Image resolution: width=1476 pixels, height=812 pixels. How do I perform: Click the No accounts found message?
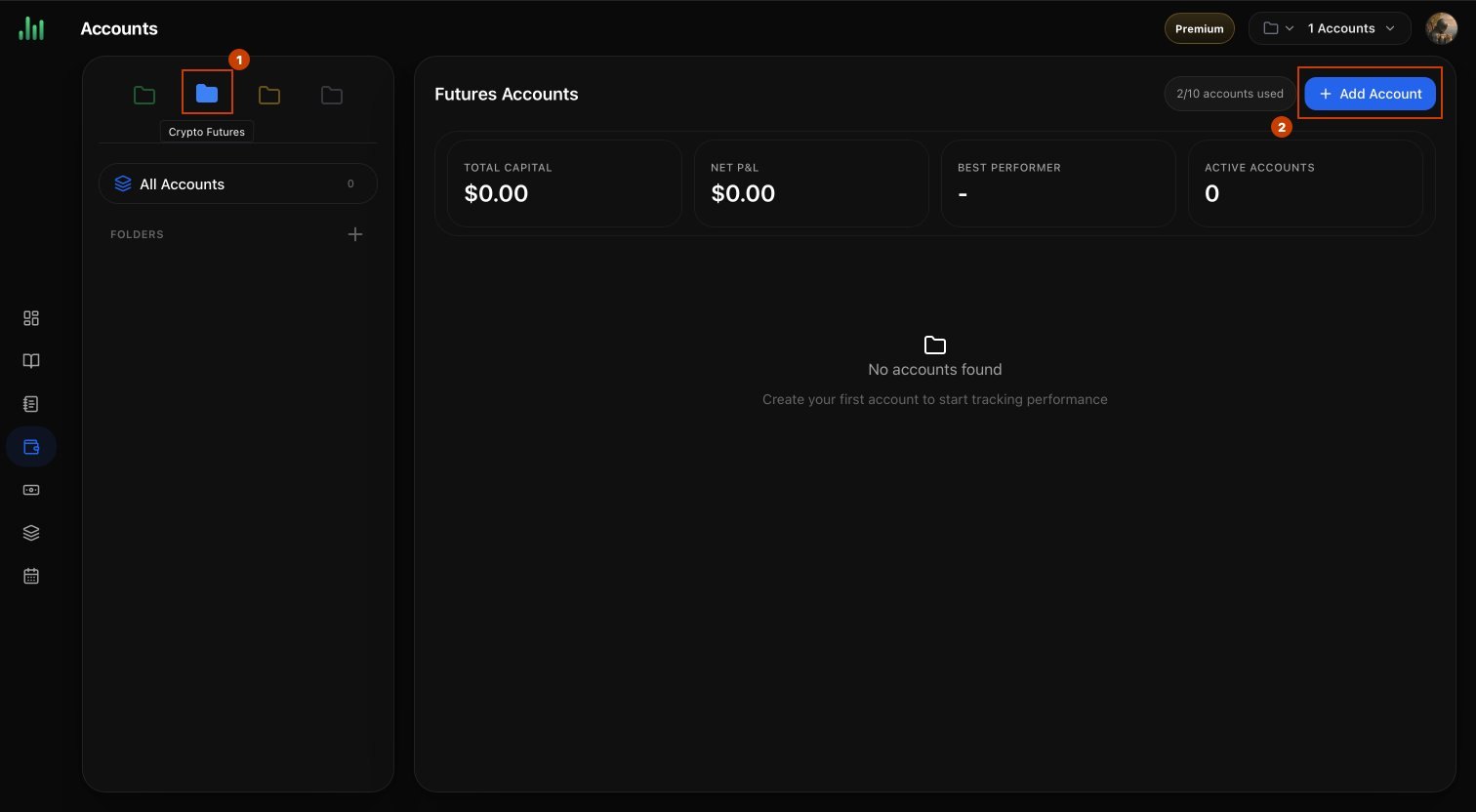935,369
